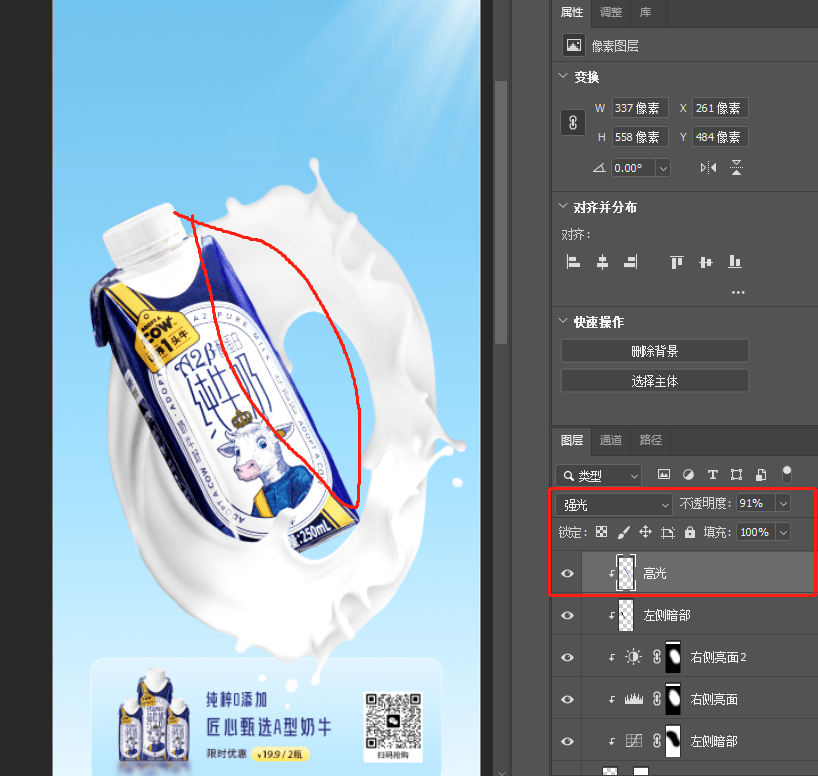Click the brightness adjustment icon on 右侧亮面2

pyautogui.click(x=633, y=656)
